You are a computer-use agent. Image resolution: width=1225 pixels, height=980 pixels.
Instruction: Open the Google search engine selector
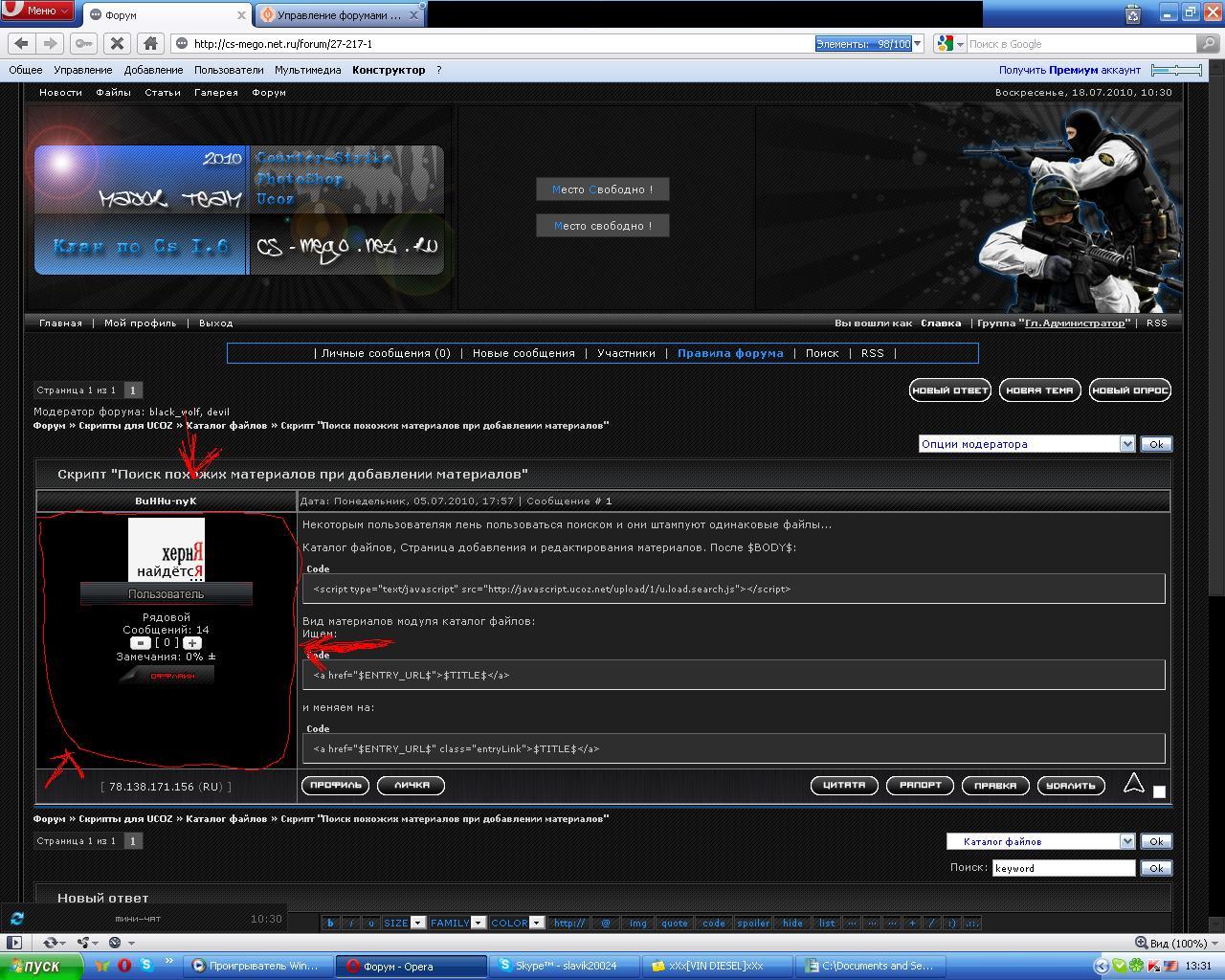coord(950,43)
